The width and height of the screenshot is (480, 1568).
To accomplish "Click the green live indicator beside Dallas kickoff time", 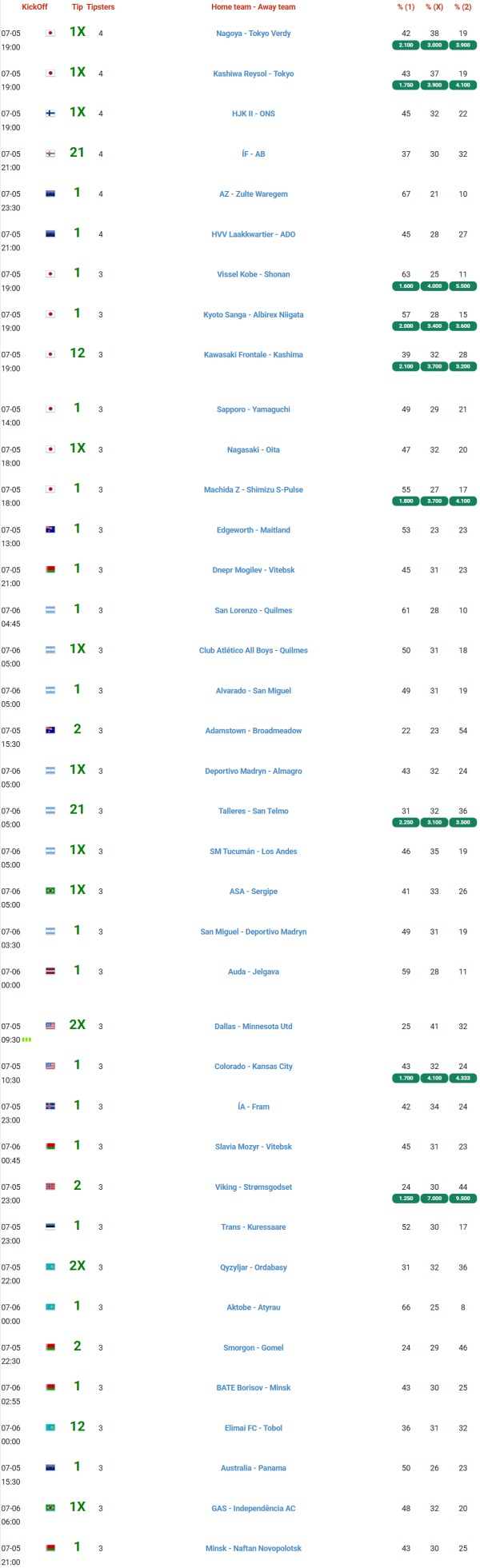I will click(26, 1040).
